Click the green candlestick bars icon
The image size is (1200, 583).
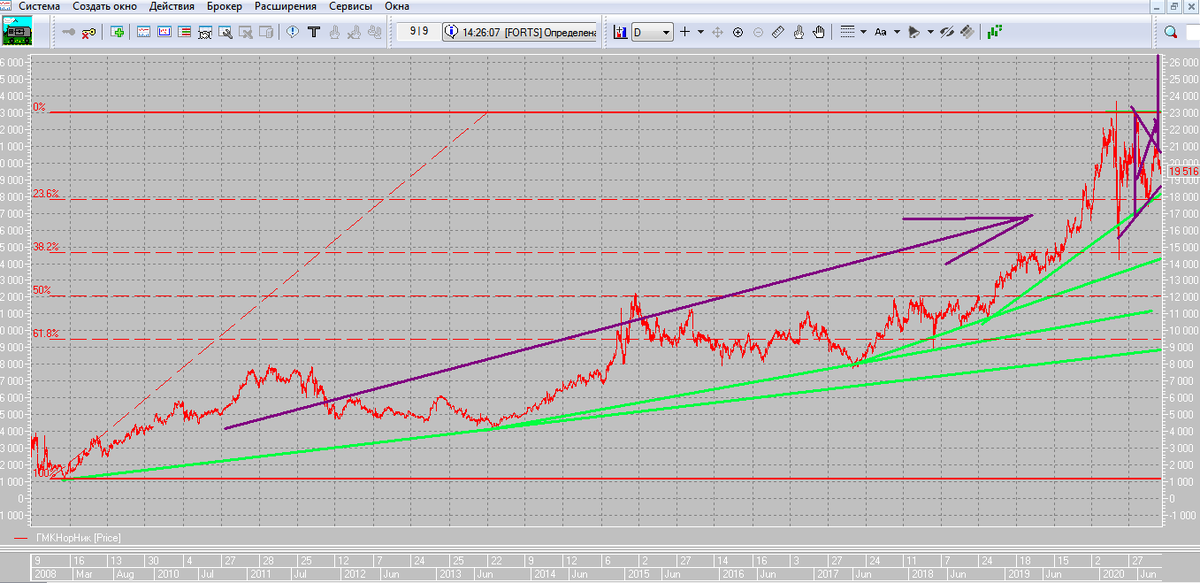[x=994, y=32]
